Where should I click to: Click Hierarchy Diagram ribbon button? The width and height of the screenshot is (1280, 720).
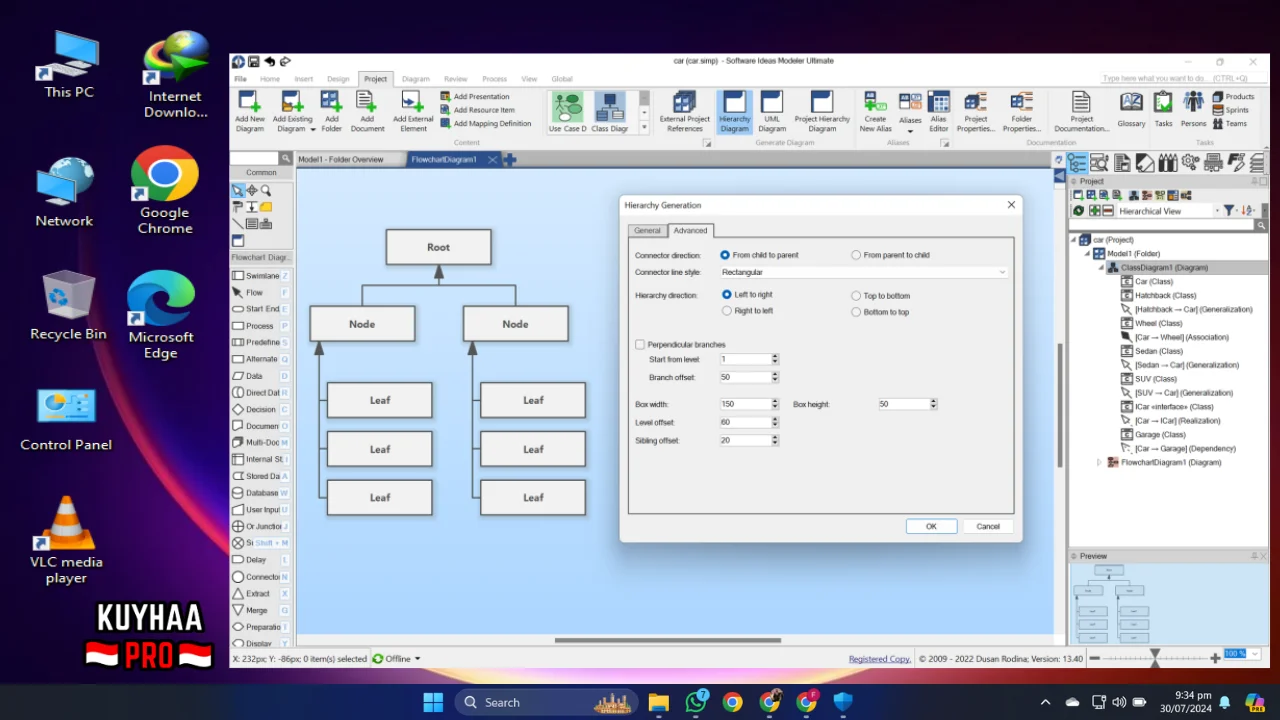click(734, 111)
